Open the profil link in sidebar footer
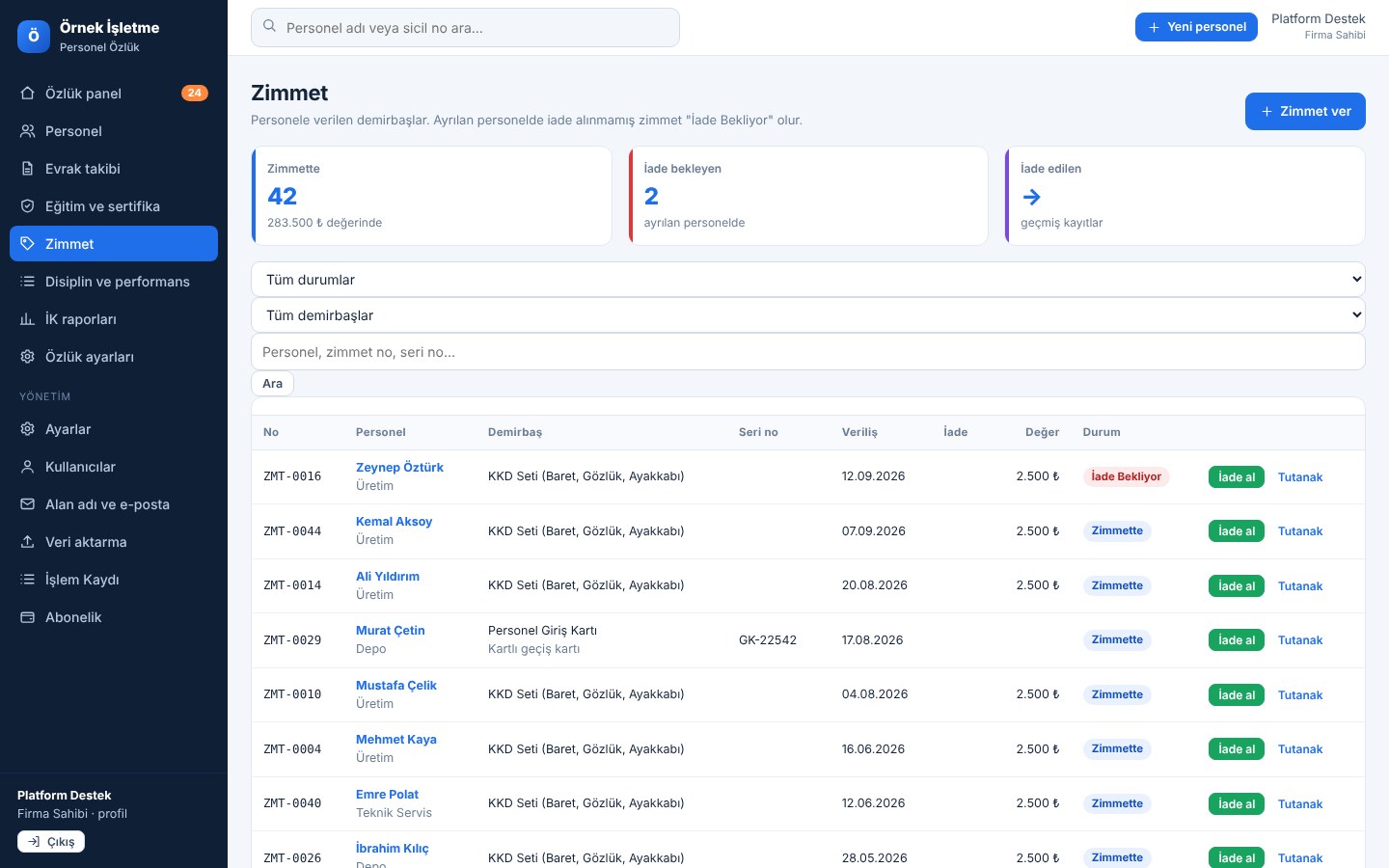 click(x=113, y=814)
